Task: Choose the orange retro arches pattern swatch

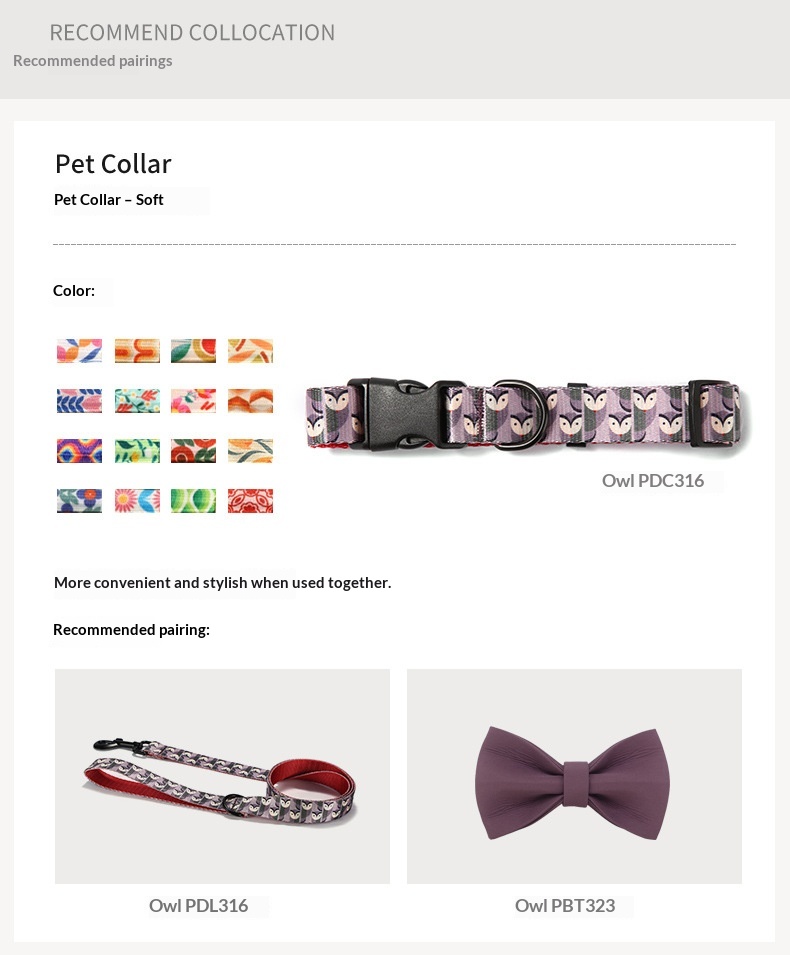Action: pyautogui.click(x=137, y=351)
